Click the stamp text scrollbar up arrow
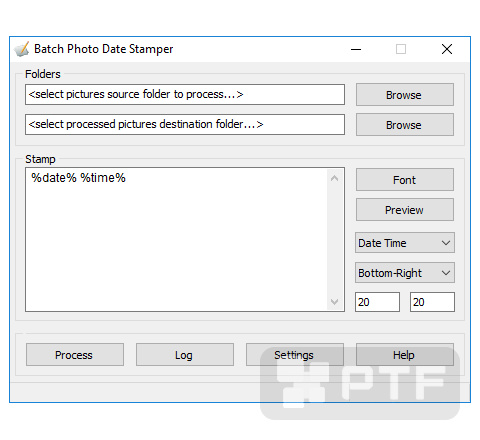This screenshot has width=480, height=440. (x=335, y=178)
